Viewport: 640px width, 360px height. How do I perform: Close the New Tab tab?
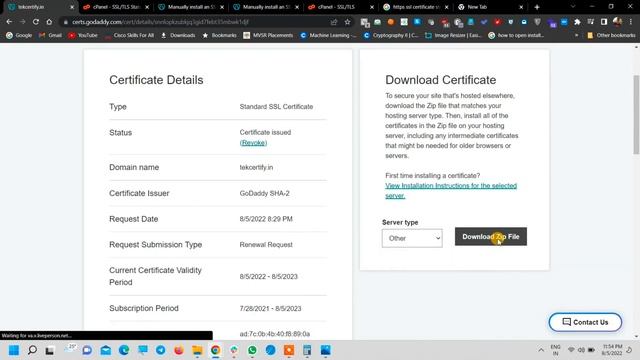coord(521,7)
